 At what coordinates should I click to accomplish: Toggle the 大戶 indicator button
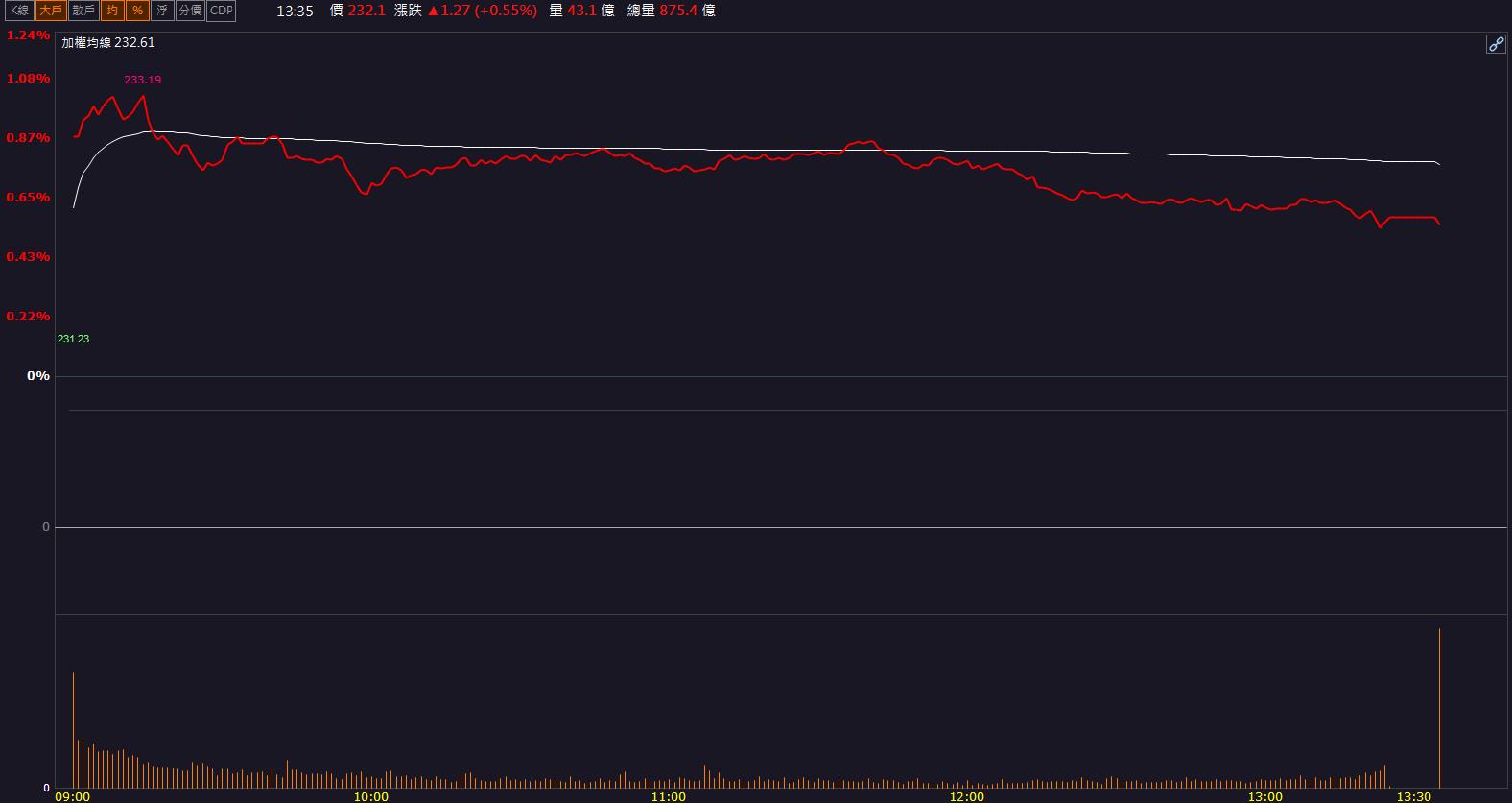click(x=51, y=11)
